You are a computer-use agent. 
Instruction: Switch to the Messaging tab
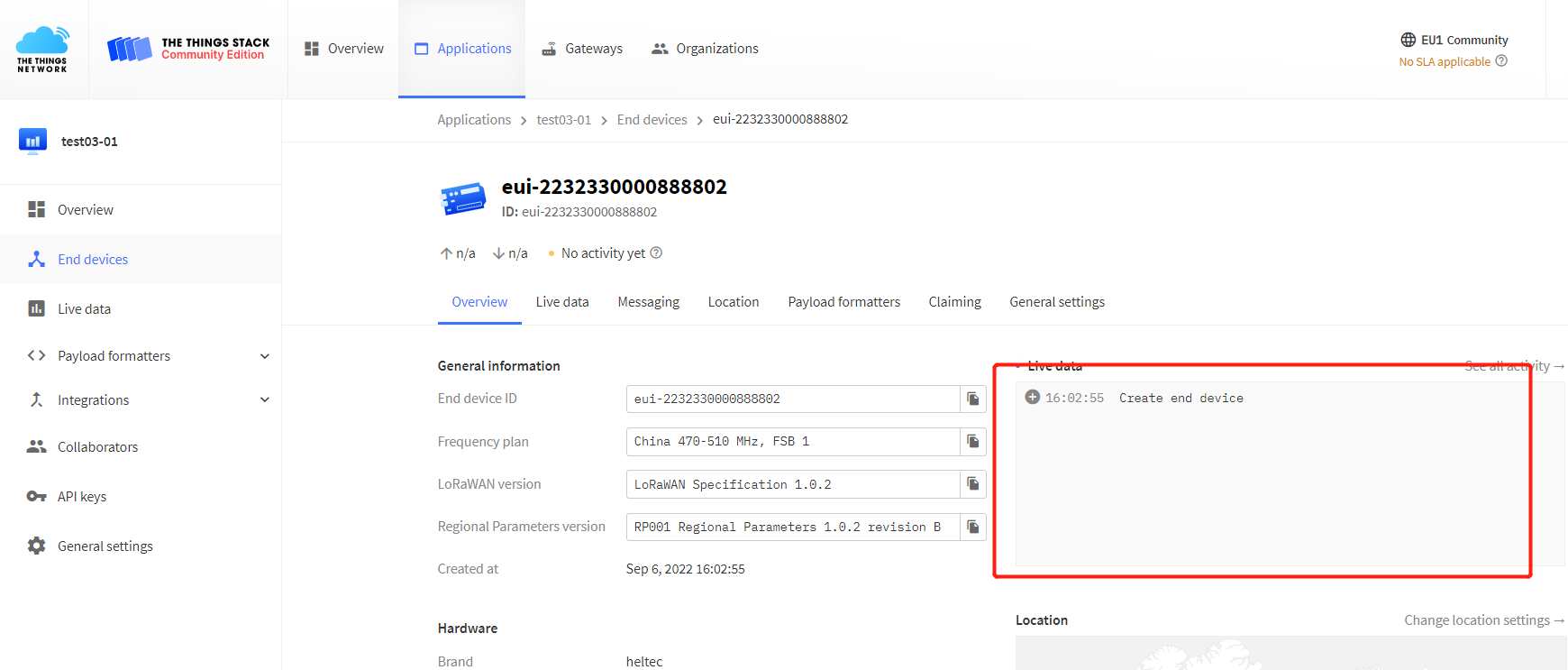pos(648,302)
